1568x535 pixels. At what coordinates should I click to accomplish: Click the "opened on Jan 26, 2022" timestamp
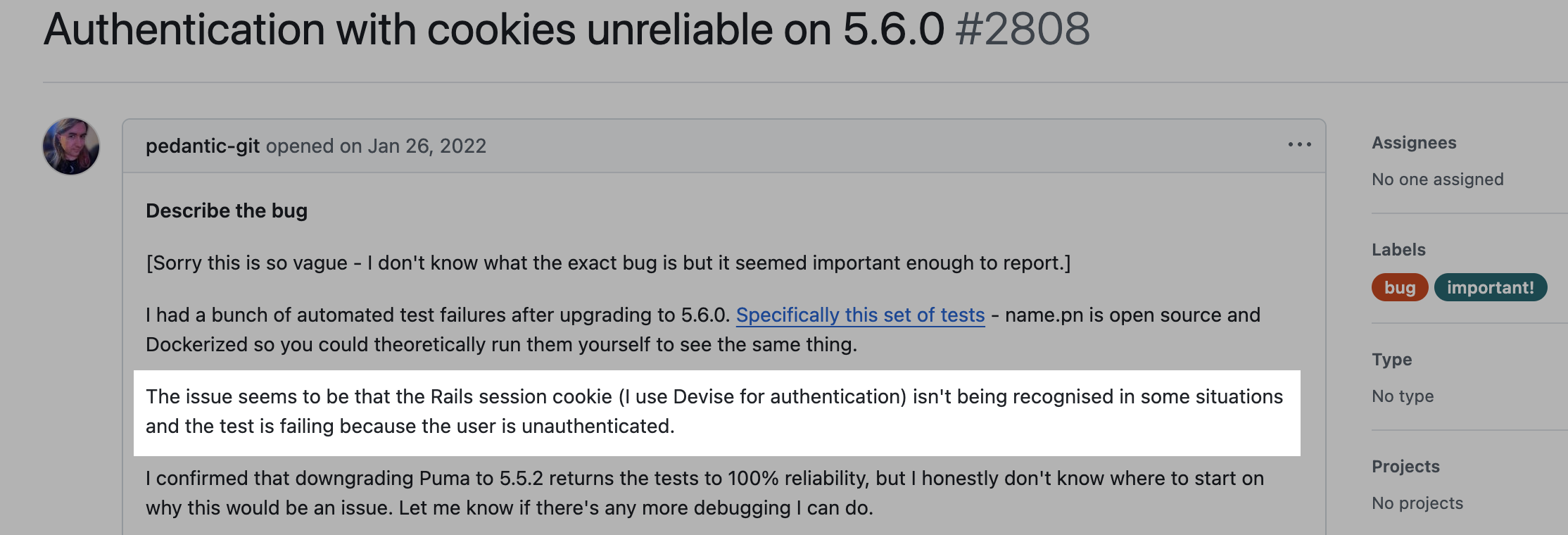pos(376,146)
